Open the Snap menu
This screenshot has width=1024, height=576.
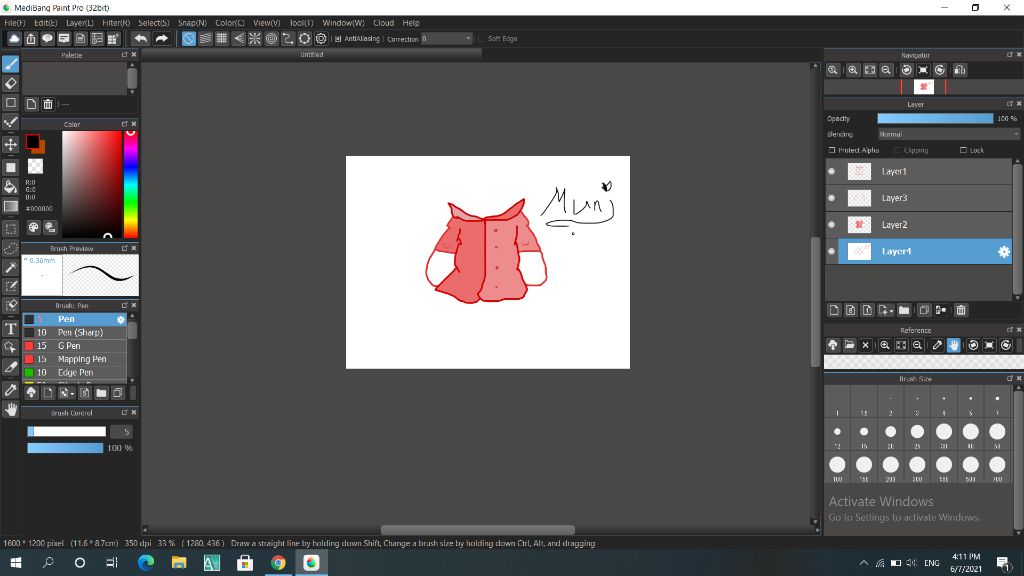click(x=192, y=23)
